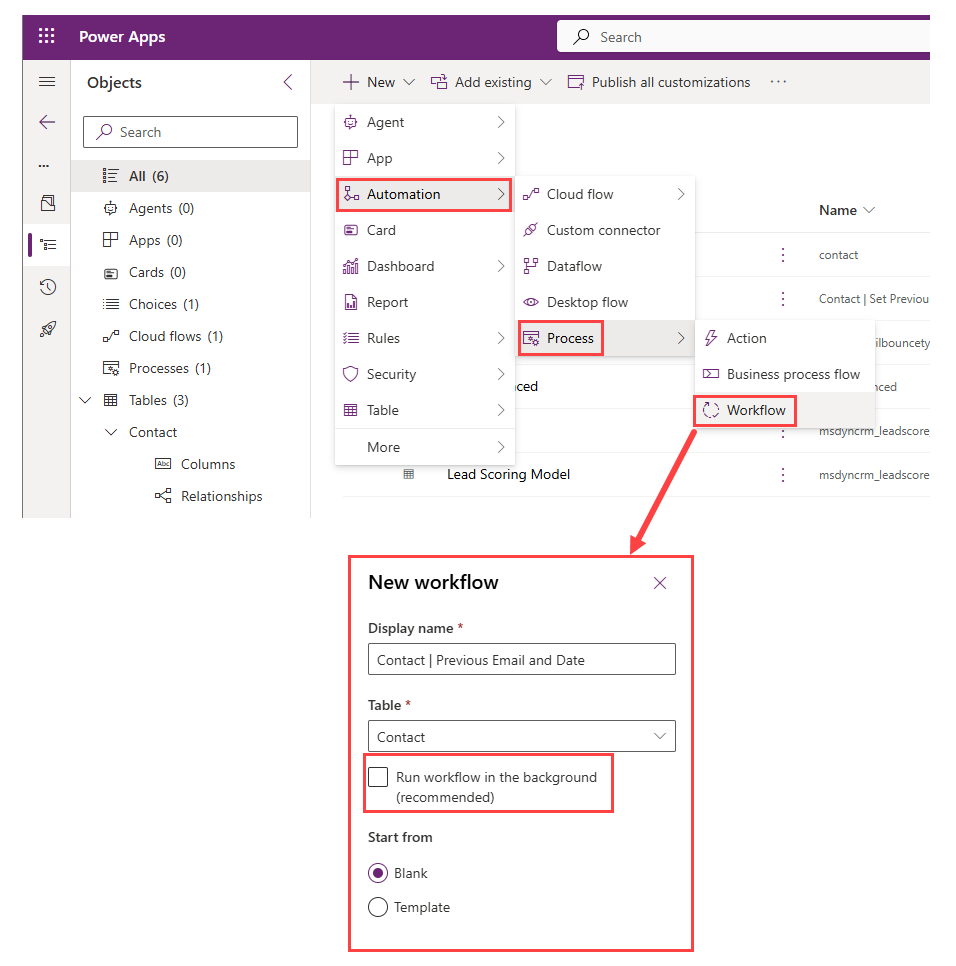Image resolution: width=956 pixels, height=966 pixels.
Task: Choose Security in the New menu
Action: [424, 375]
